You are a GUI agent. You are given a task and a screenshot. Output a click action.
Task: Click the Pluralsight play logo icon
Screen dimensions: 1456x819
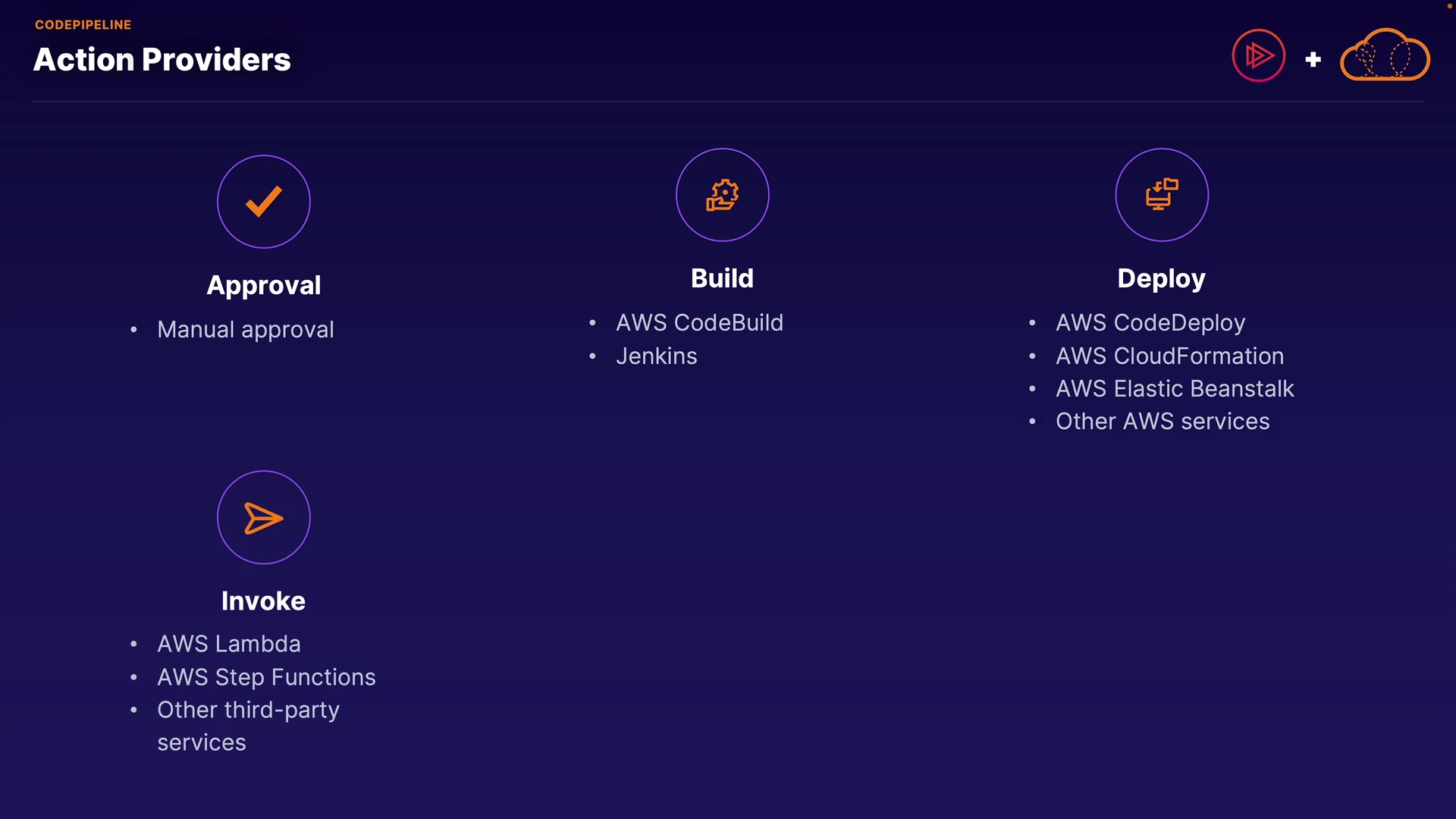click(x=1259, y=56)
